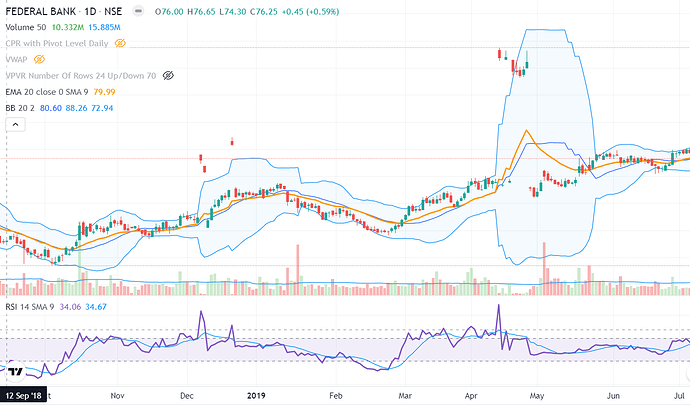Click the low price L74.30
Viewport: 690px width, 405px height.
(x=232, y=11)
